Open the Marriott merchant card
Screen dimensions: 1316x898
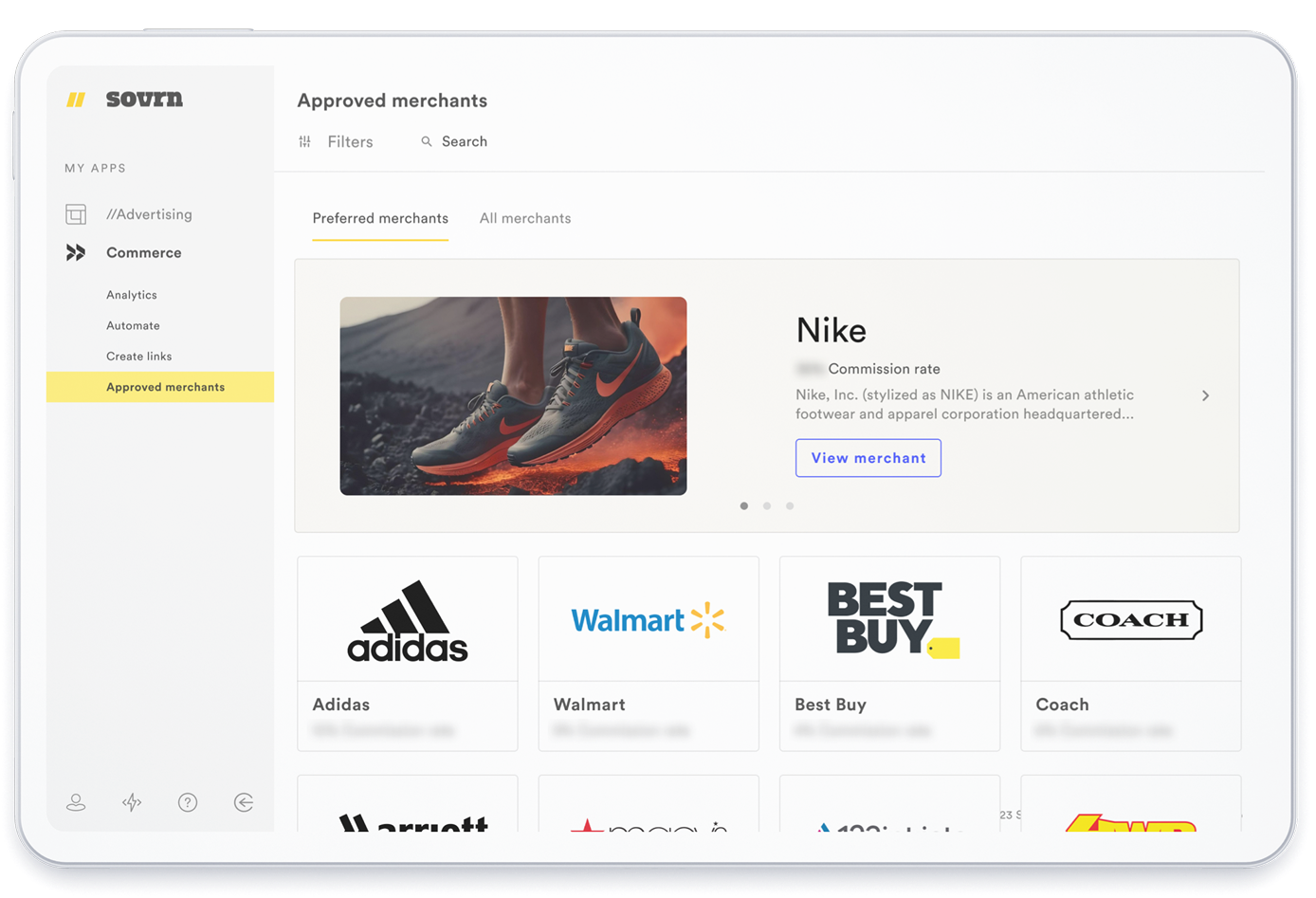coord(408,804)
